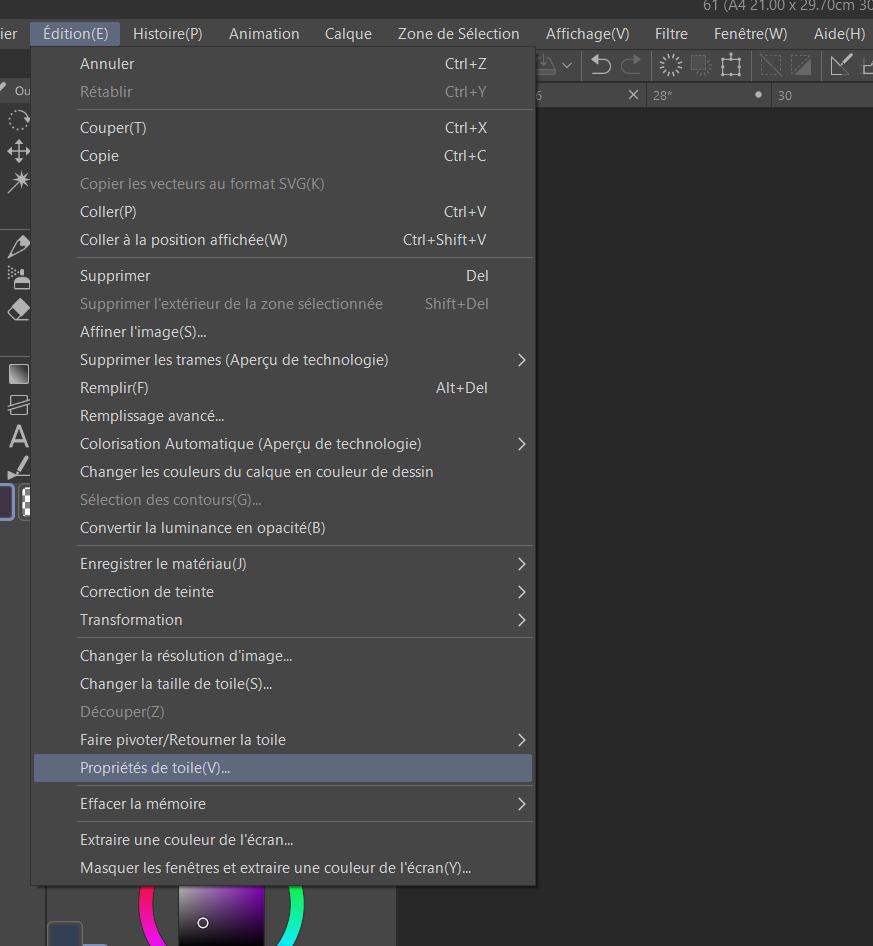
Task: Choose Changer les couleurs du calque en couleur de dessin
Action: [x=283, y=472]
